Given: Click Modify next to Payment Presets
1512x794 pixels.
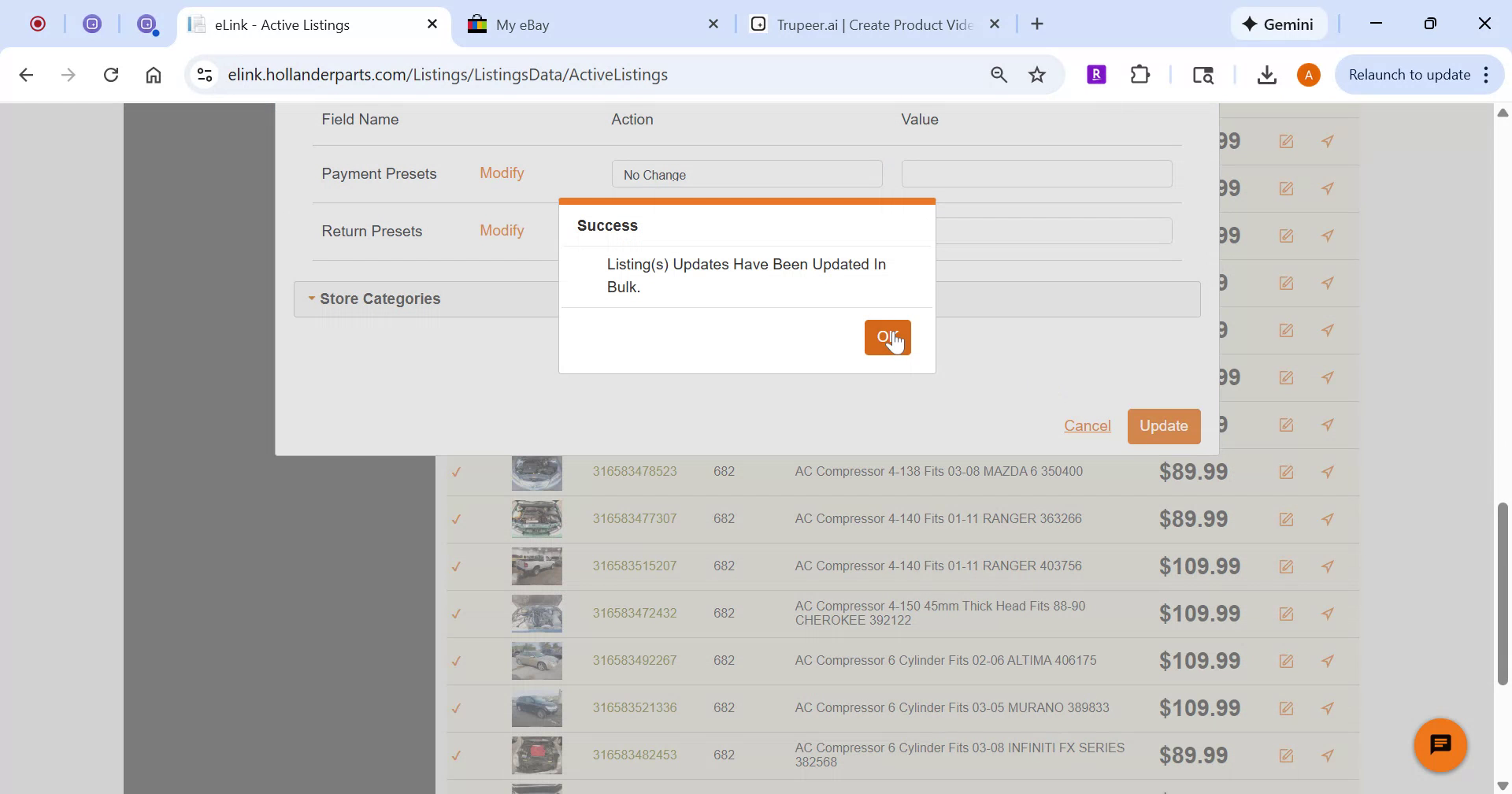Looking at the screenshot, I should (x=502, y=173).
